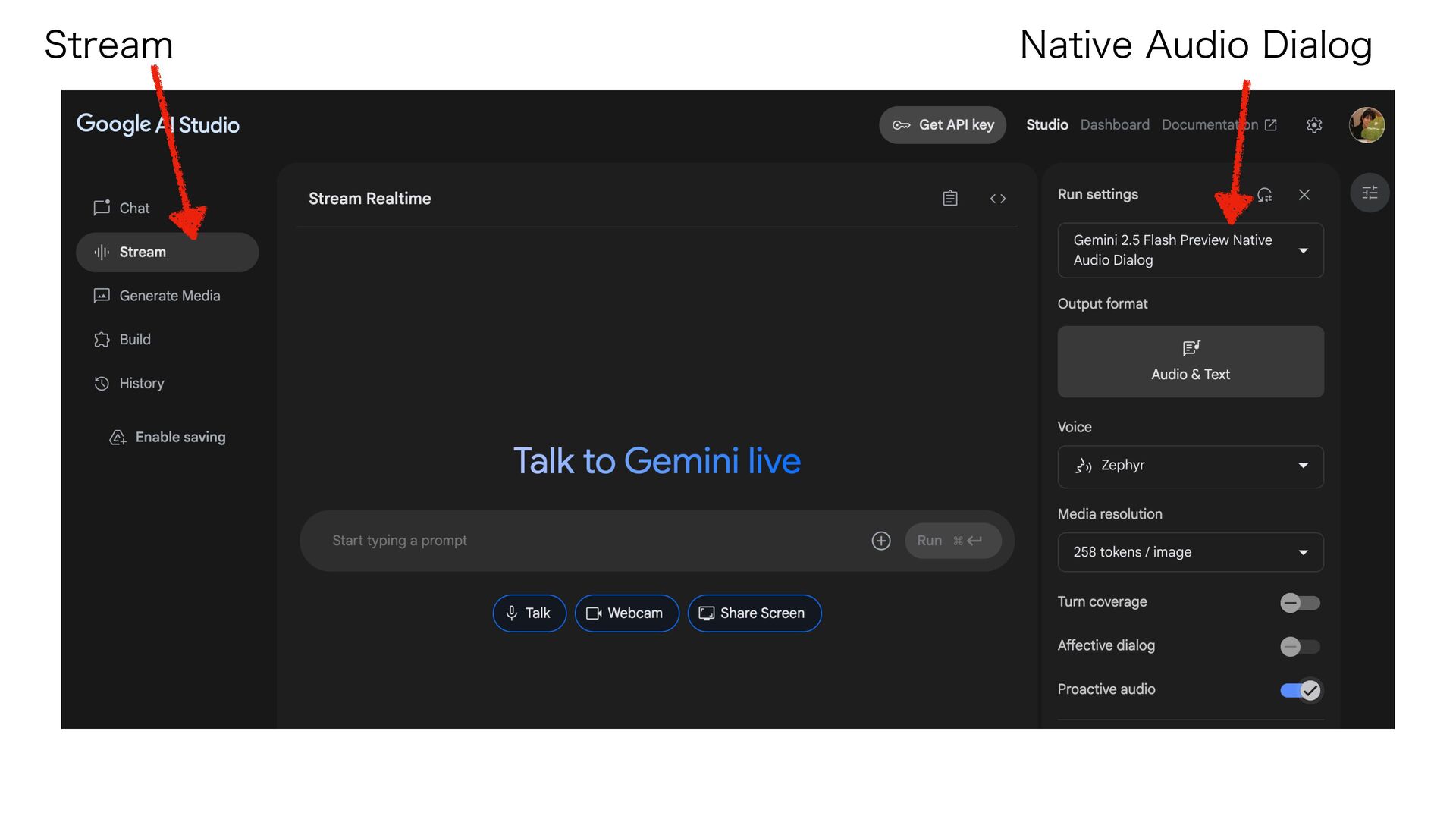Screen dimensions: 1456x819
Task: Expand the Zephyr voice dropdown
Action: (1190, 466)
